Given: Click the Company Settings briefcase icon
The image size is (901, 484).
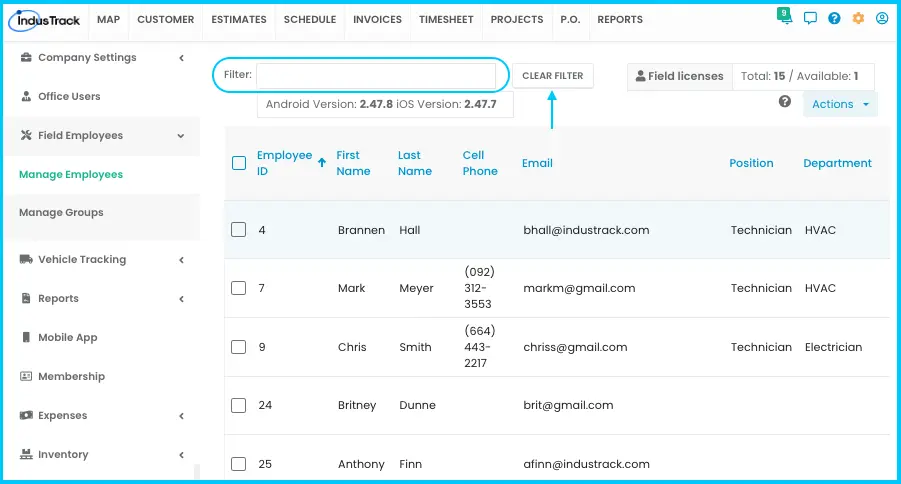Looking at the screenshot, I should point(26,57).
